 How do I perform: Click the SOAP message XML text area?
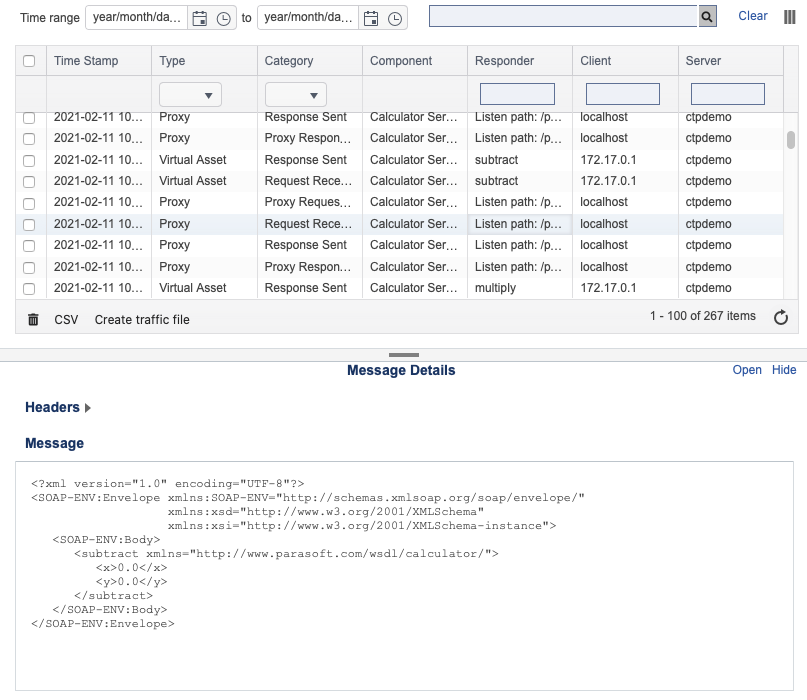(404, 576)
